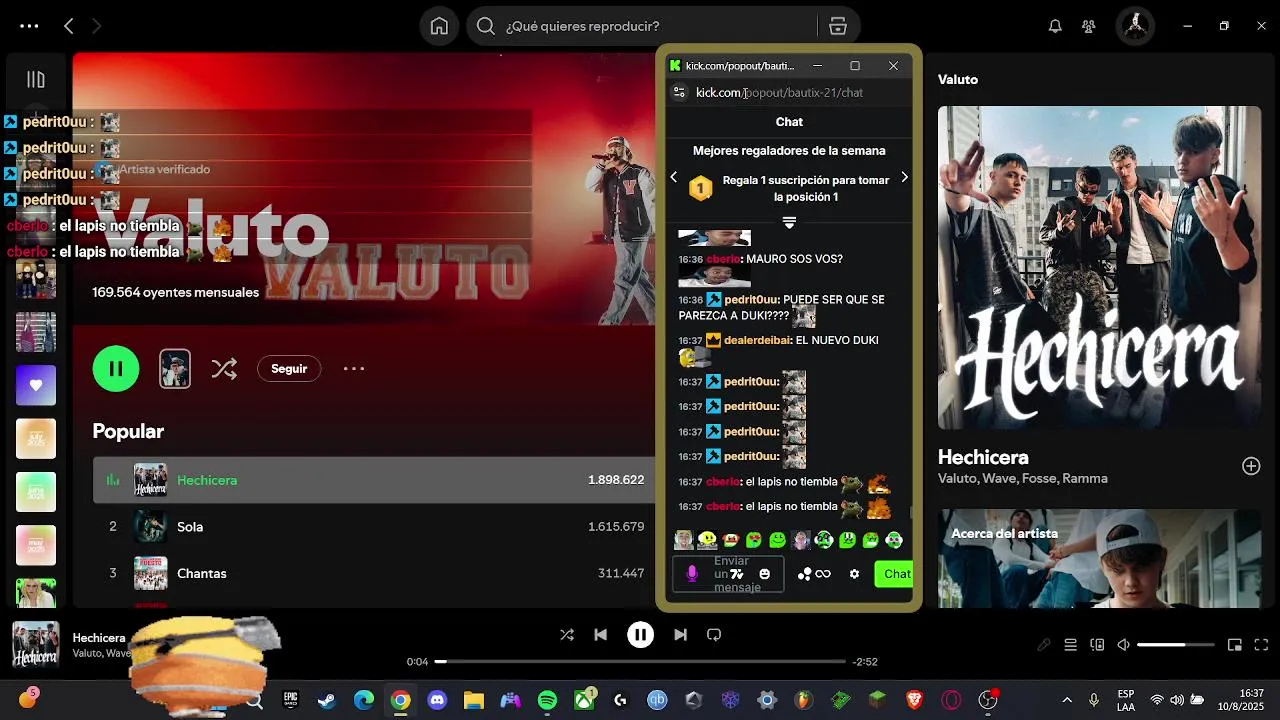
Task: Open more options beside Seguir
Action: click(354, 369)
